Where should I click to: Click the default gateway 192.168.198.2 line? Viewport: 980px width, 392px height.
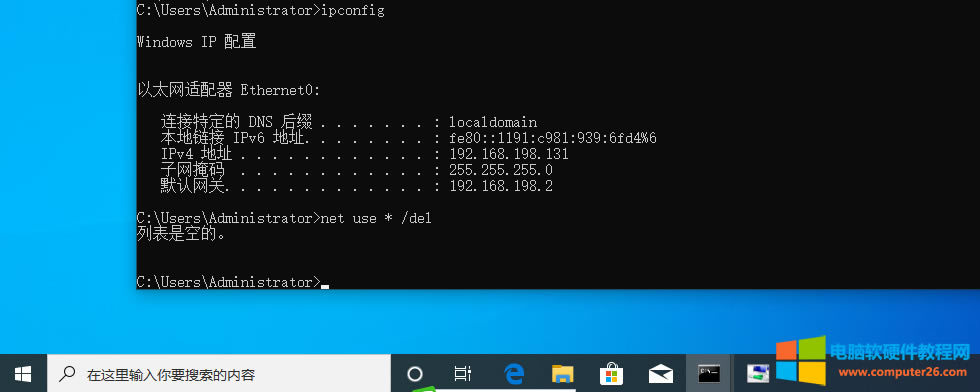356,186
